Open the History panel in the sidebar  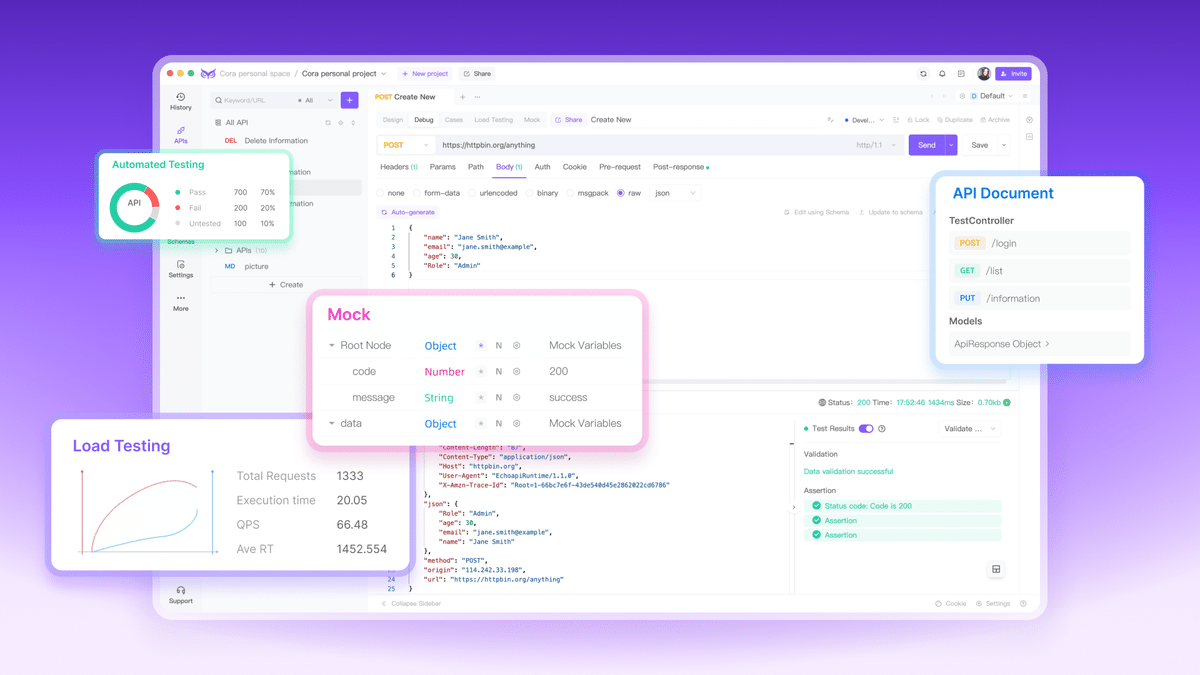[x=180, y=99]
